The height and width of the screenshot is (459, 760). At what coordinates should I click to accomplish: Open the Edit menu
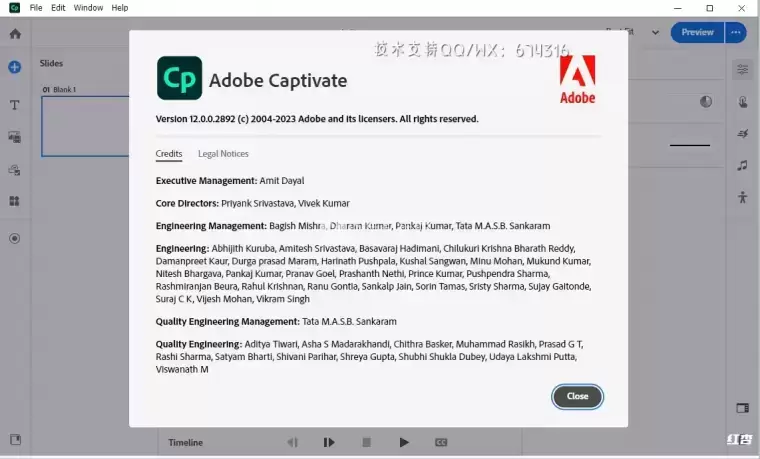click(58, 8)
